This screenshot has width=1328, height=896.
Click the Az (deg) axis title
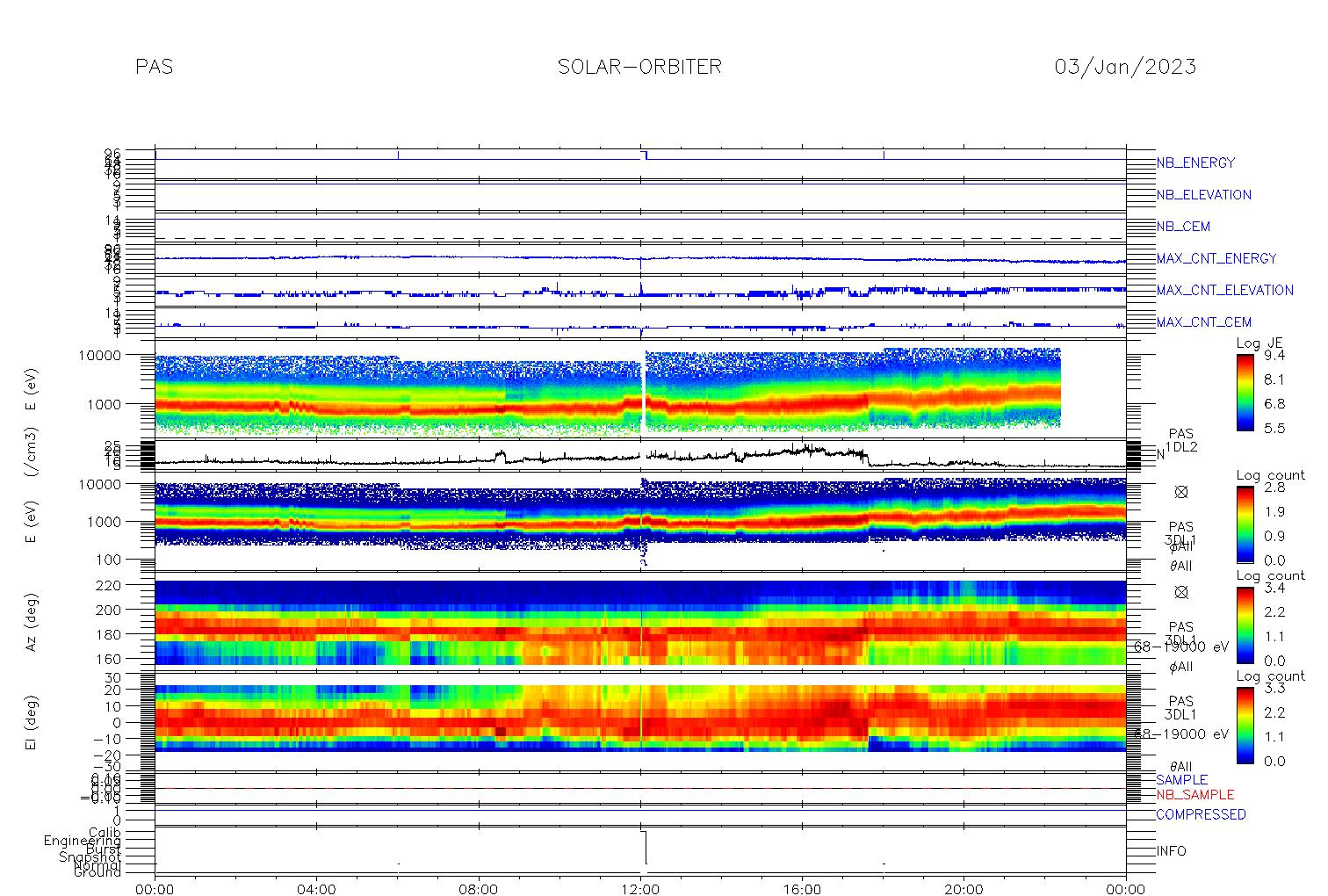tap(31, 621)
